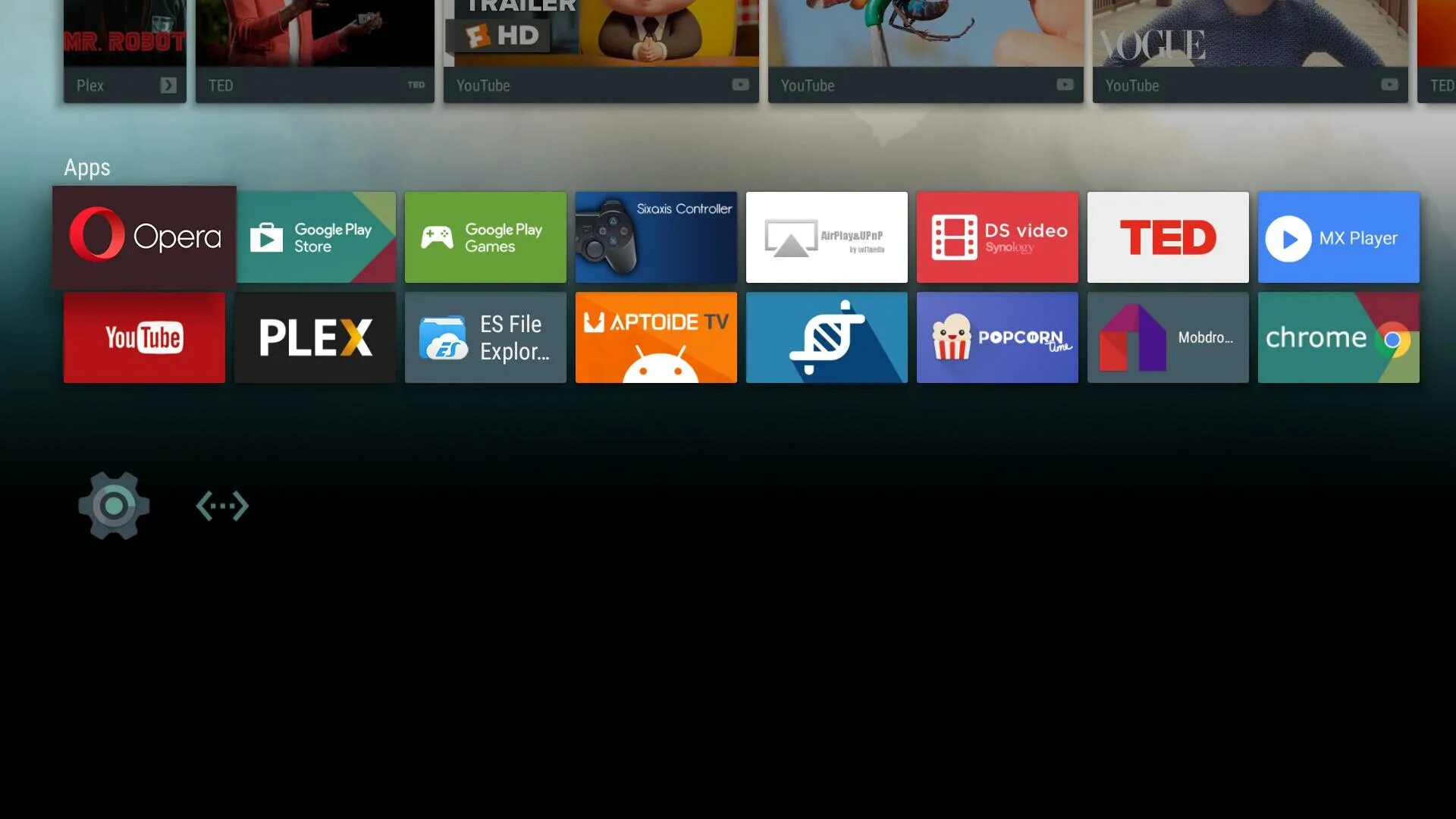
Task: Expand the connectivity options arrow
Action: coord(222,505)
